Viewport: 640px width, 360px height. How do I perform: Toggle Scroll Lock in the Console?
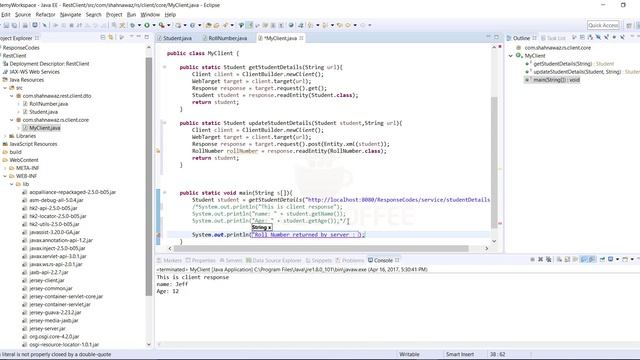[x=567, y=260]
